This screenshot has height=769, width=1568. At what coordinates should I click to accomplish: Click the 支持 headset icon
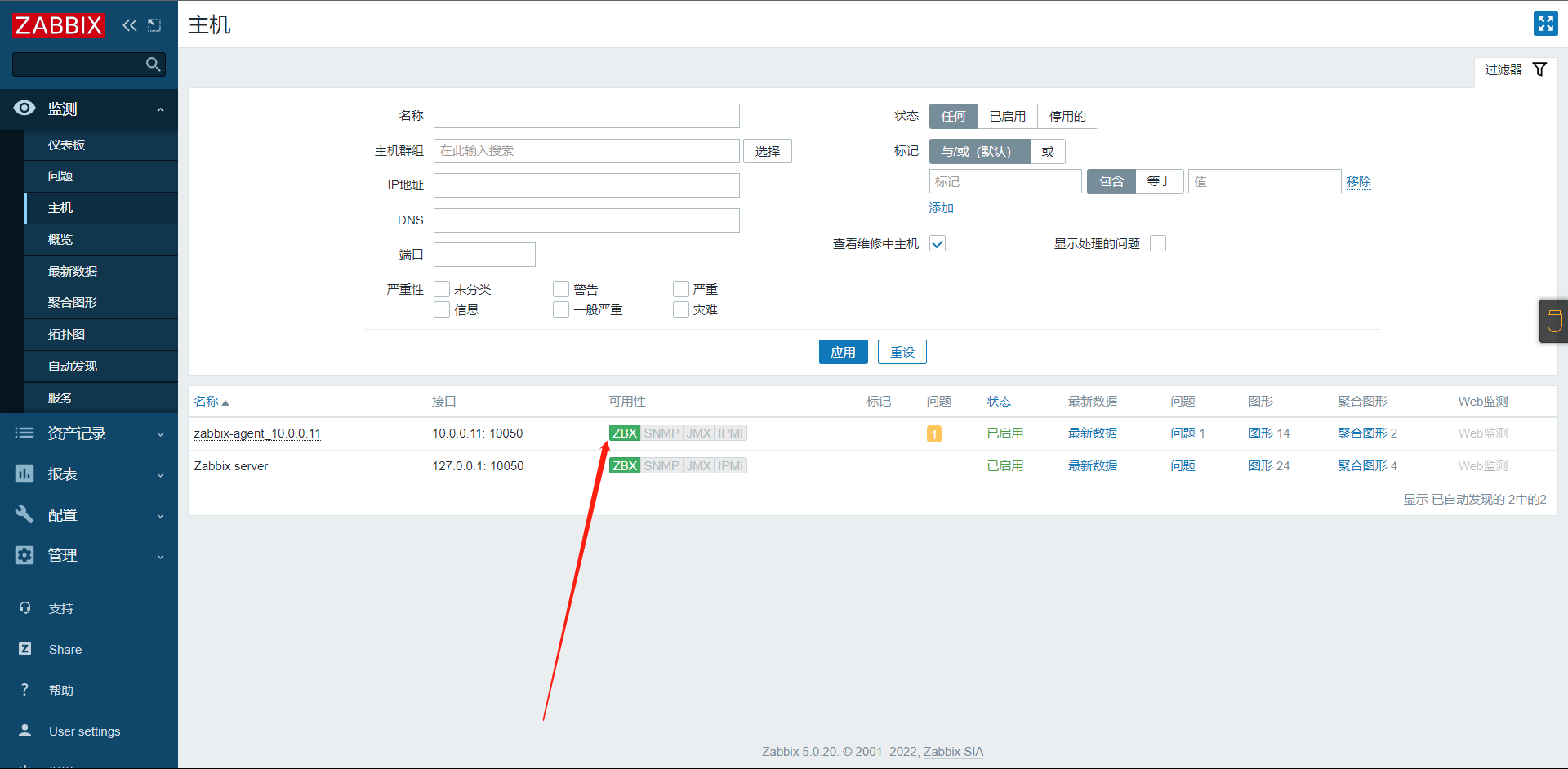pos(25,608)
